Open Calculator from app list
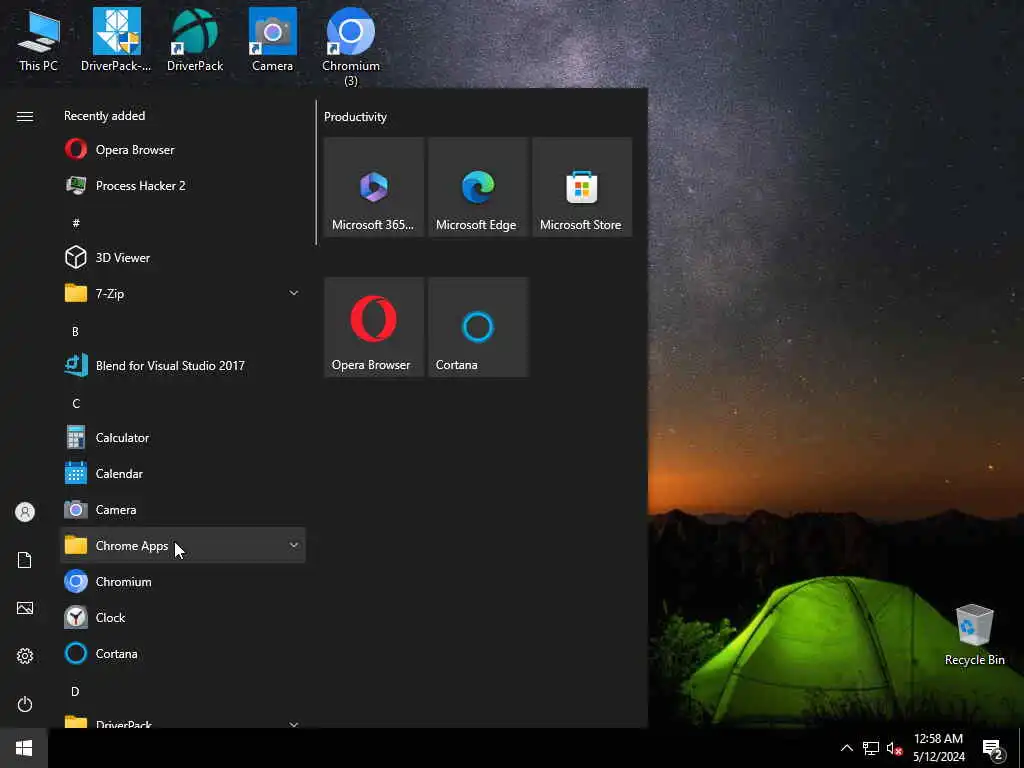Viewport: 1024px width, 768px height. (183, 438)
